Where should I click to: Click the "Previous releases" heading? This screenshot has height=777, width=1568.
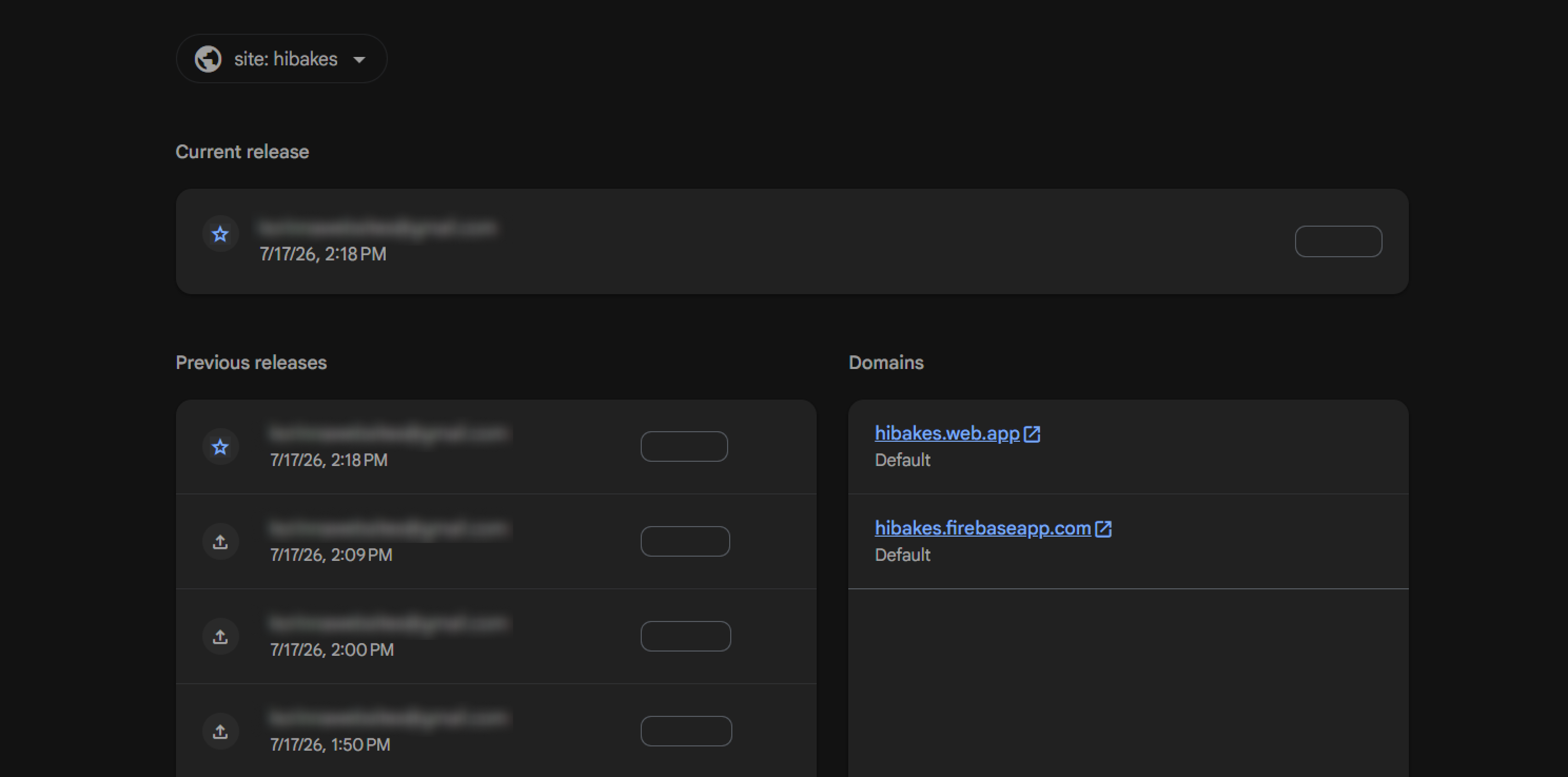[251, 362]
